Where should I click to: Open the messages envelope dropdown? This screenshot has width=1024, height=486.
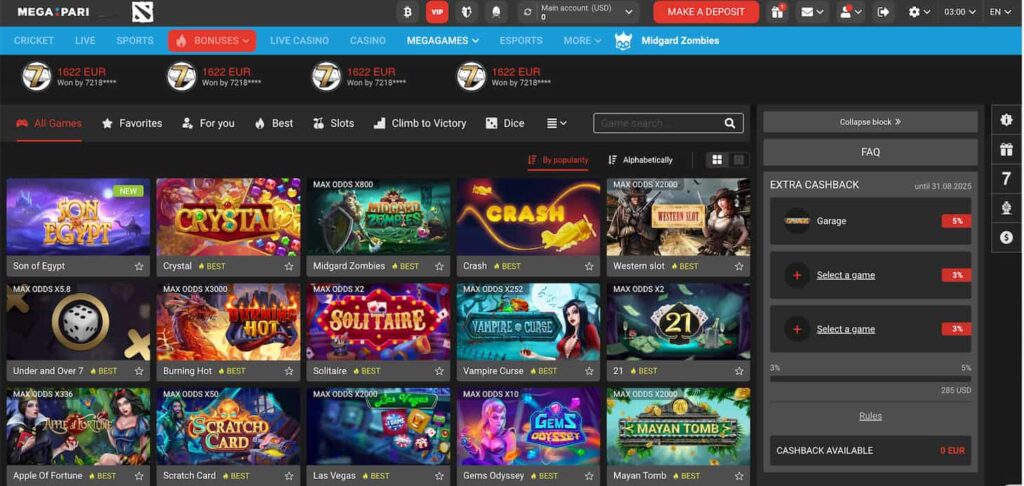(x=813, y=12)
